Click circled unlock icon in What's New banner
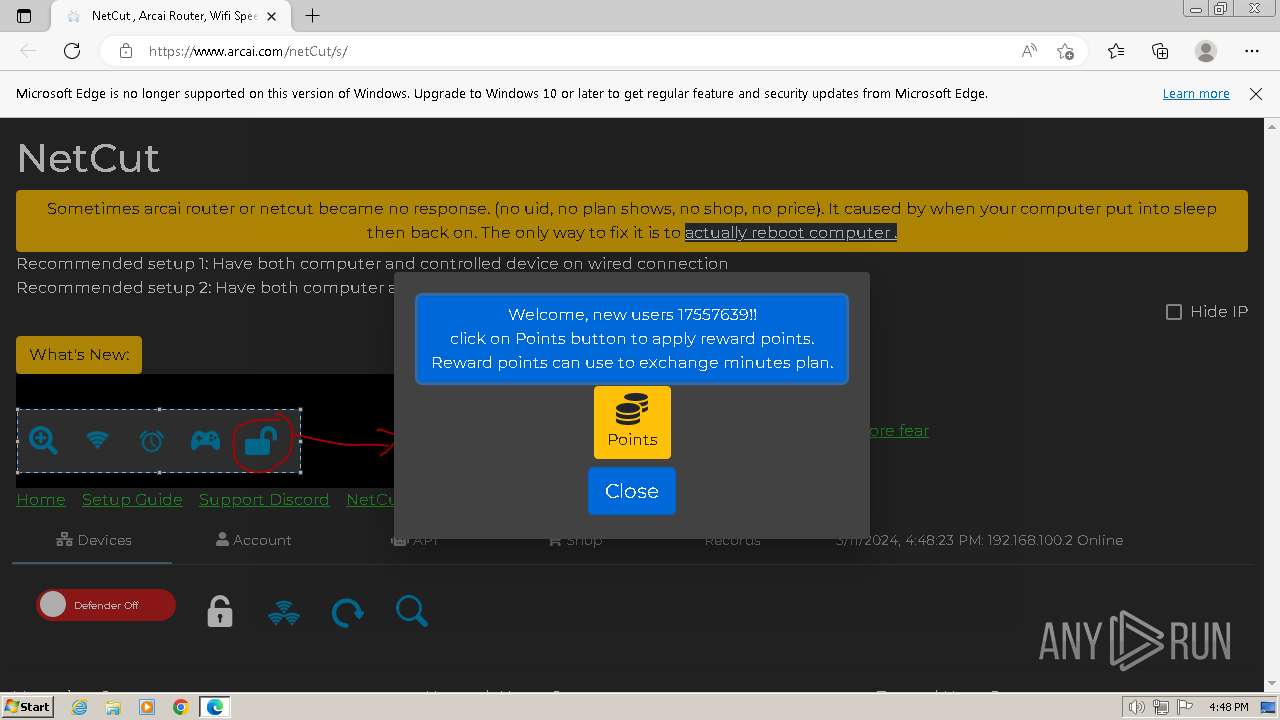 (261, 440)
